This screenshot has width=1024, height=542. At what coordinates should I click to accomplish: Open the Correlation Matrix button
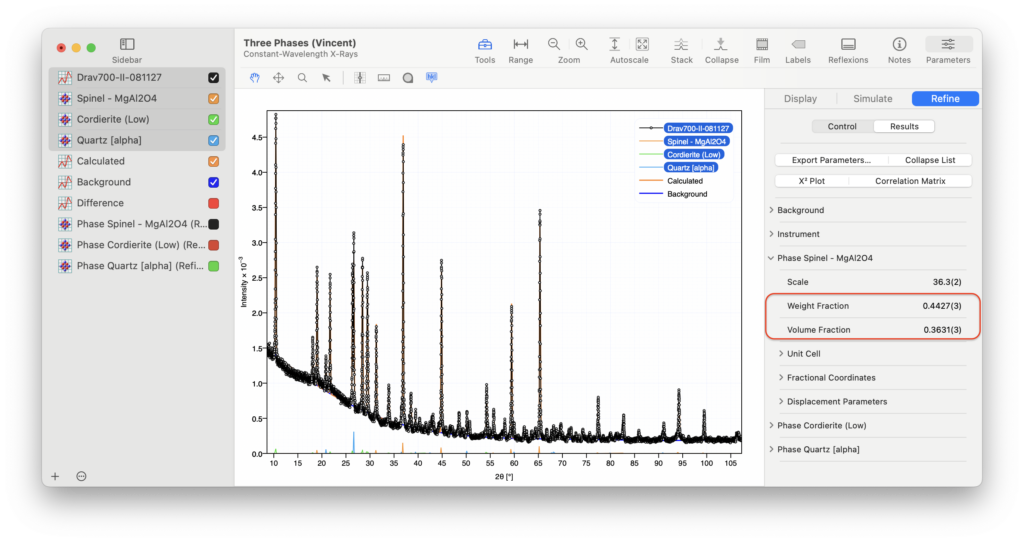910,181
